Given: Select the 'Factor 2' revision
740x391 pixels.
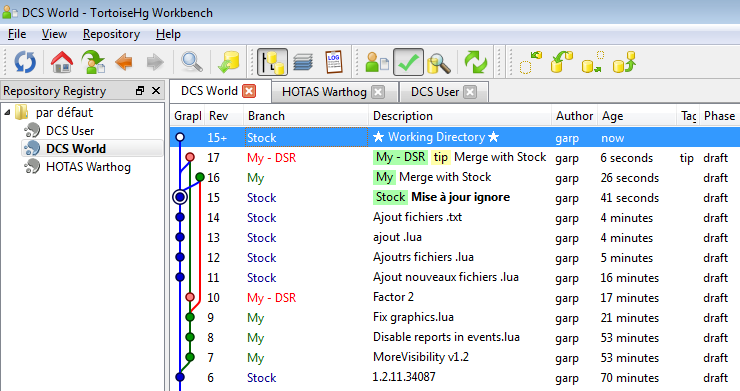Looking at the screenshot, I should click(455, 298).
